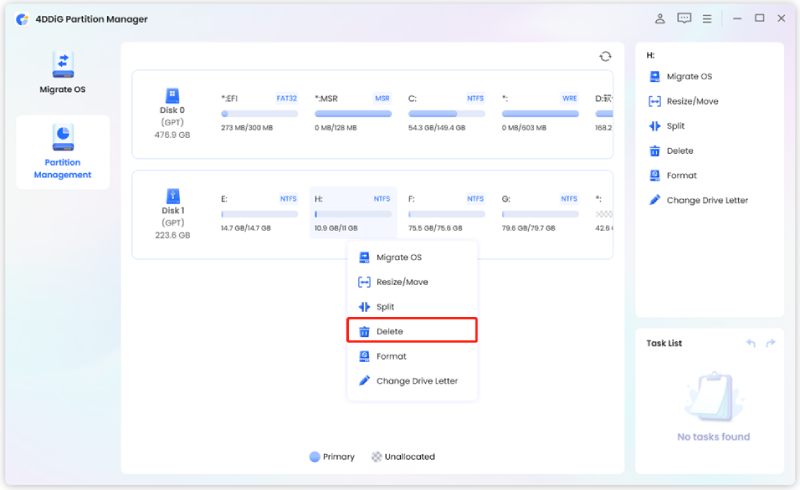Click trash icon in context menu

(364, 332)
